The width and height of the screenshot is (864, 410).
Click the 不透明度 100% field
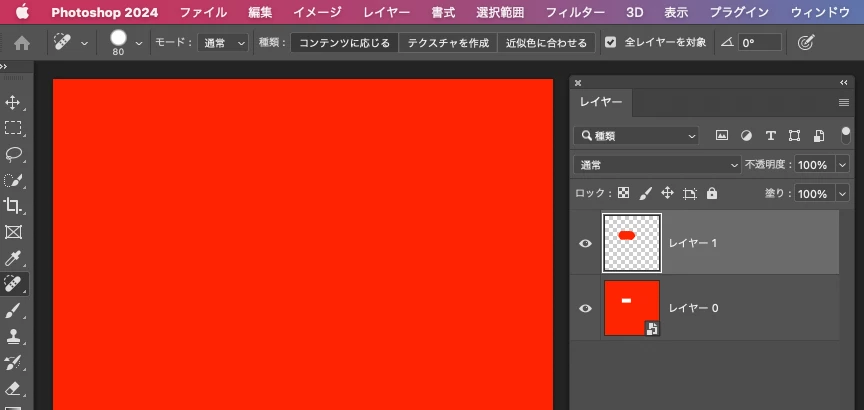coord(815,165)
